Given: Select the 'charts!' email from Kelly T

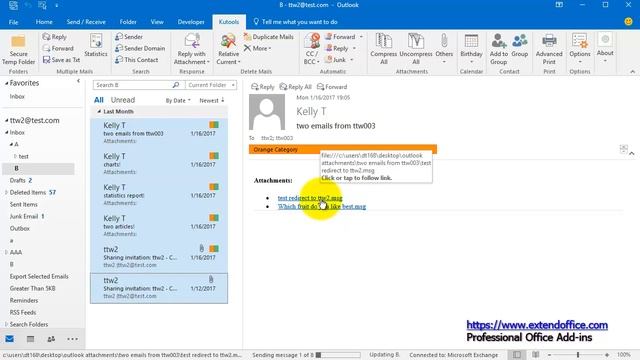Looking at the screenshot, I should click(159, 164).
